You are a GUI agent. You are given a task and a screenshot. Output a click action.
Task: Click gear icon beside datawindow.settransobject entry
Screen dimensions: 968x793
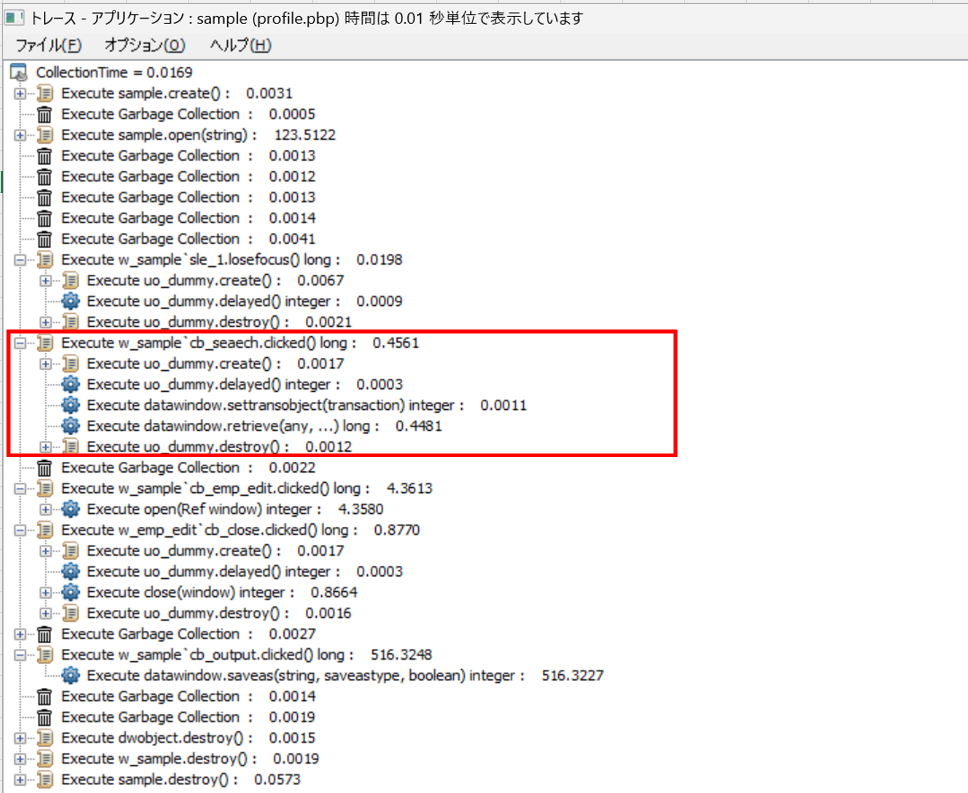[70, 405]
